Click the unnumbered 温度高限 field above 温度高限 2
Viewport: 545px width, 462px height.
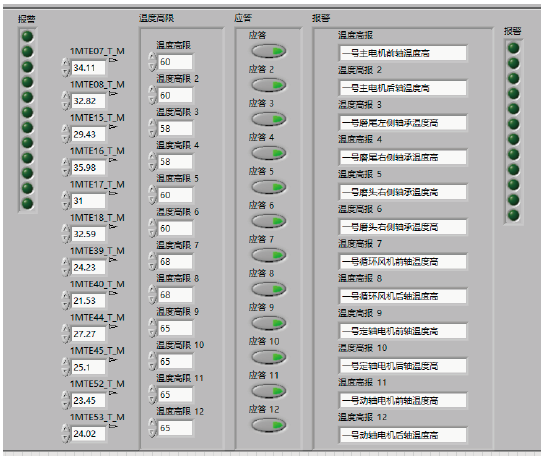click(175, 62)
